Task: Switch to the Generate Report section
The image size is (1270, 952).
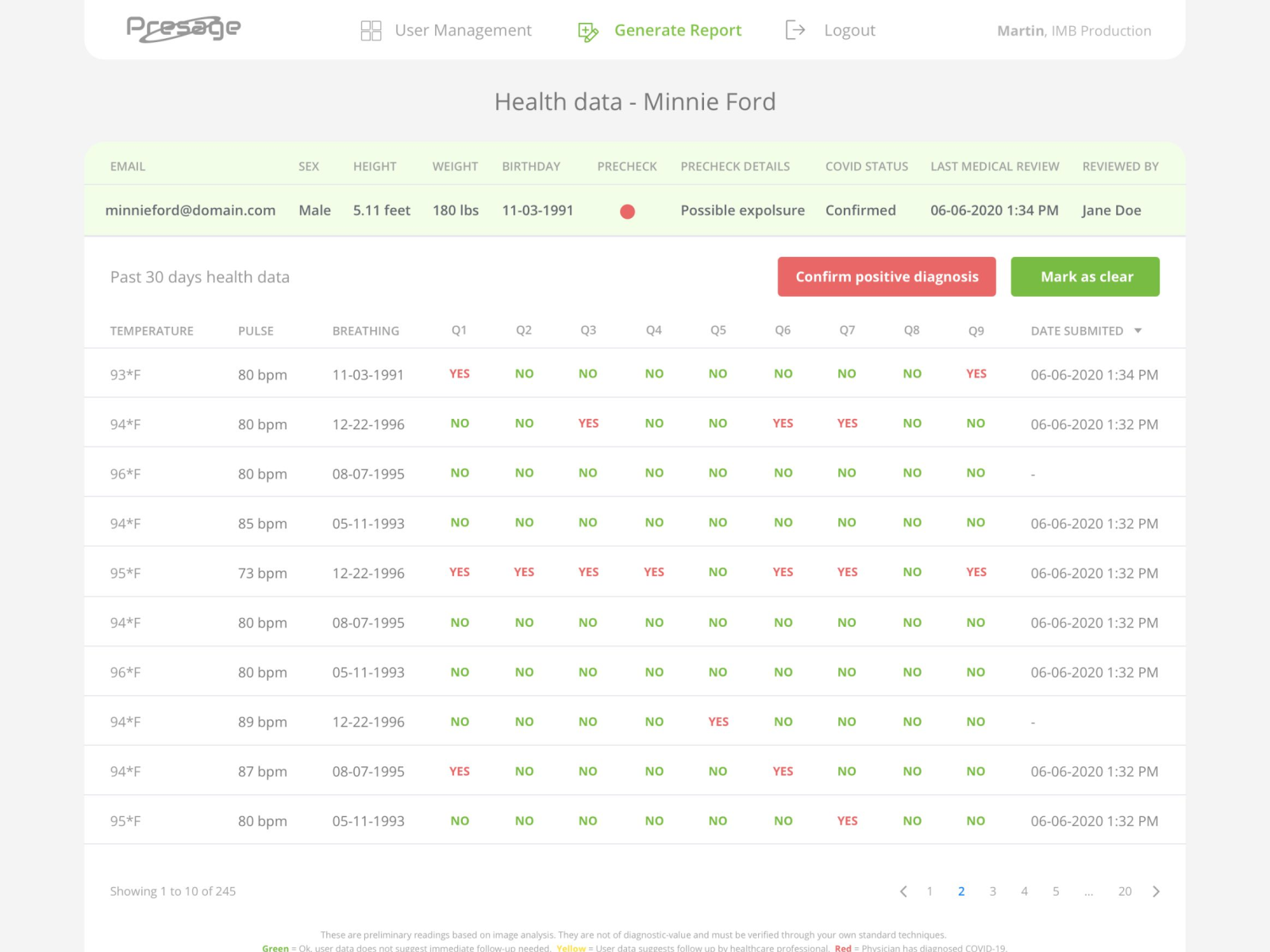Action: pos(678,29)
